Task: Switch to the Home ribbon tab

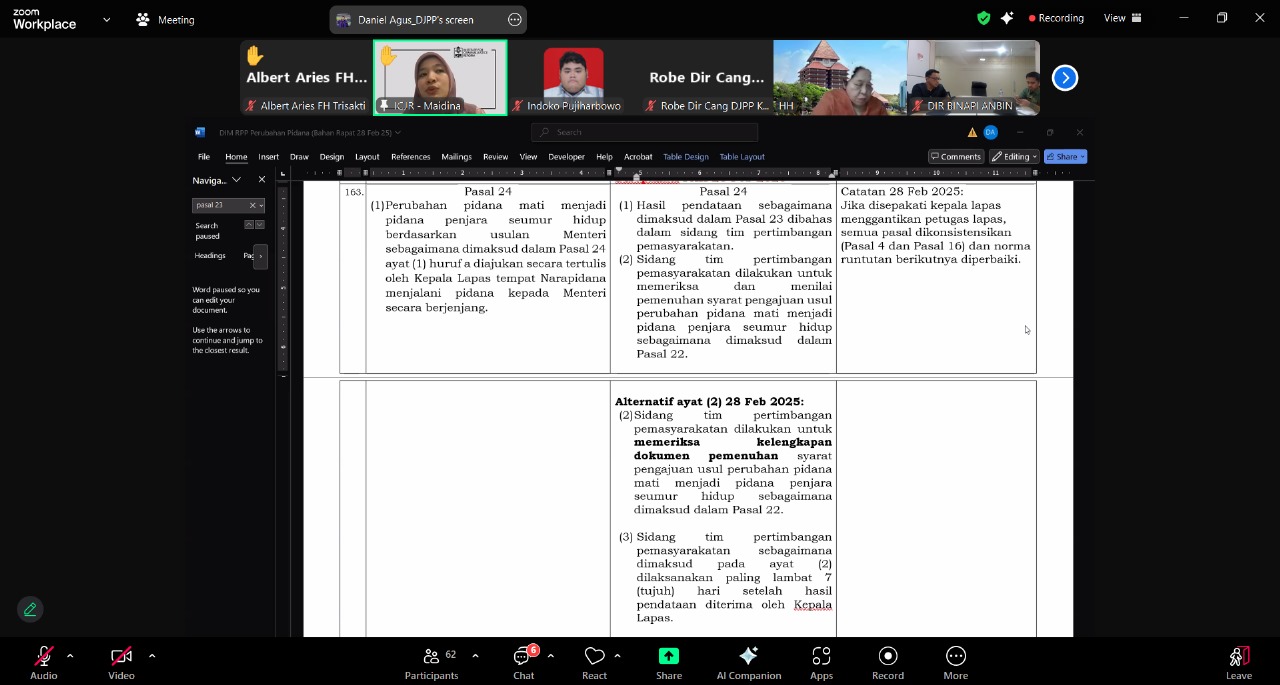Action: pyautogui.click(x=236, y=157)
